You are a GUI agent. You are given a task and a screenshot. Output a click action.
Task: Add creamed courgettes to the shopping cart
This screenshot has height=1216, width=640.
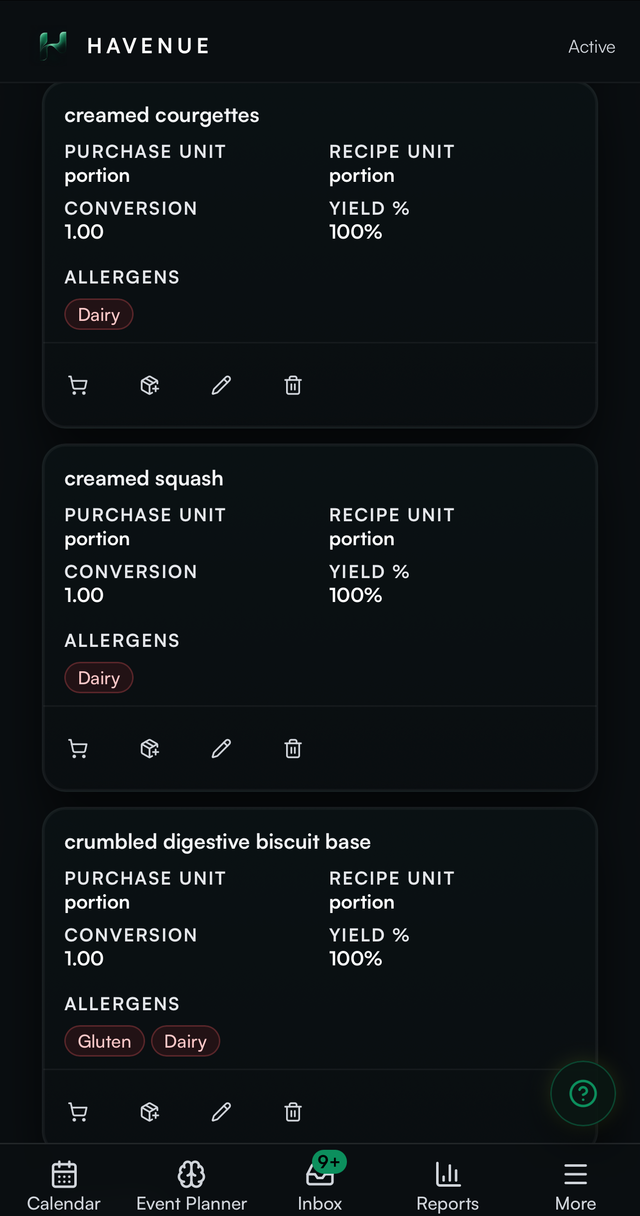tap(78, 385)
